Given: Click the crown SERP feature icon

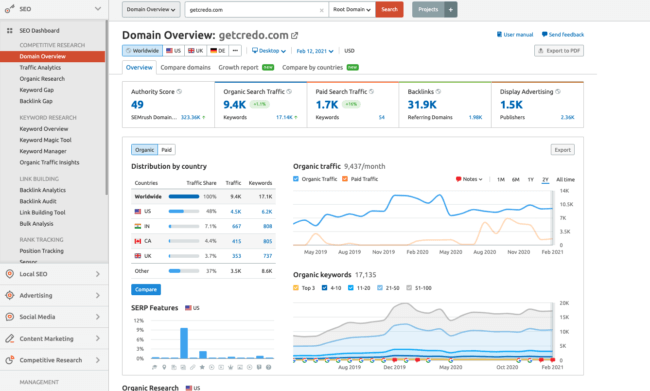Looking at the screenshot, I should [x=230, y=367].
